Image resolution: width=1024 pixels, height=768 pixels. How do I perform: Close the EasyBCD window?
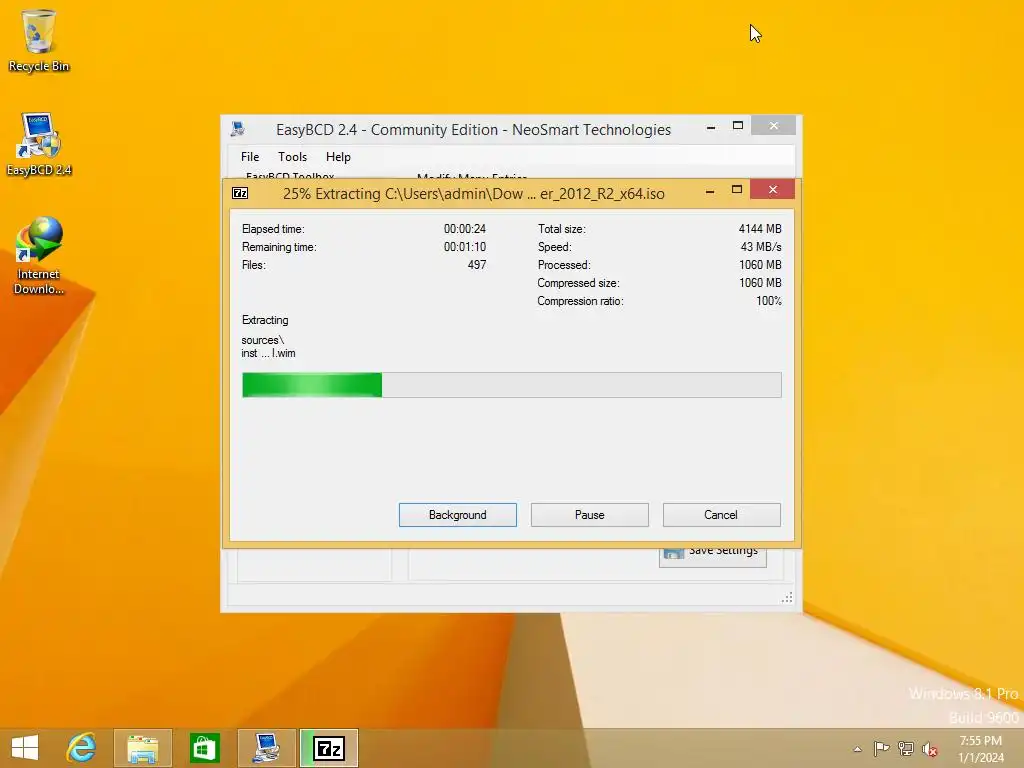pyautogui.click(x=773, y=125)
